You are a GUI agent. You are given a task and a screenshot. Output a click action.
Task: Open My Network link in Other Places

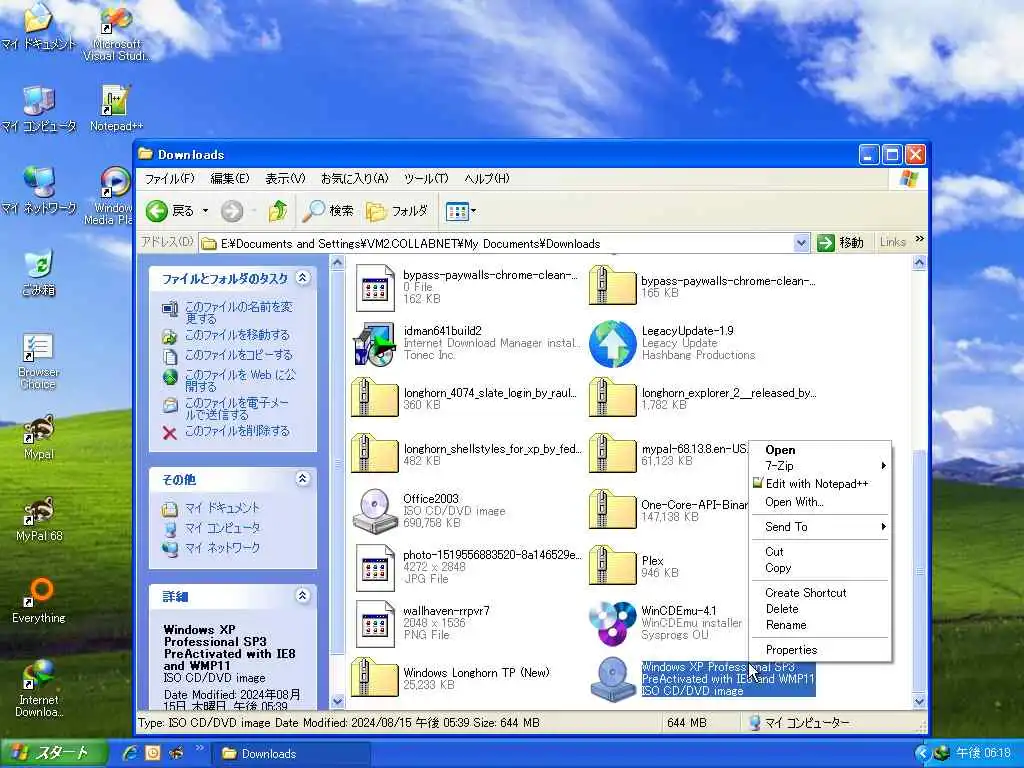click(221, 548)
